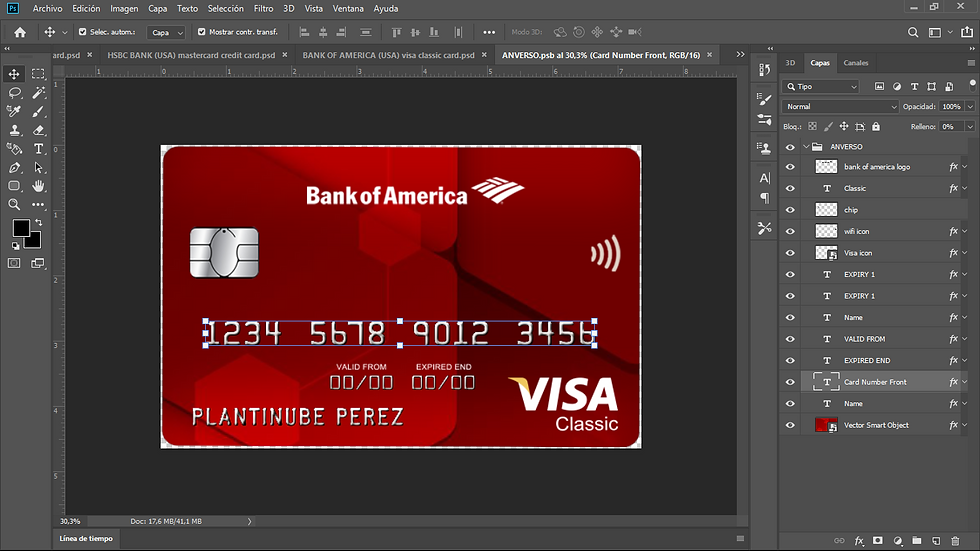Expand effects of Classic layer
This screenshot has width=980, height=551.
pyautogui.click(x=965, y=188)
